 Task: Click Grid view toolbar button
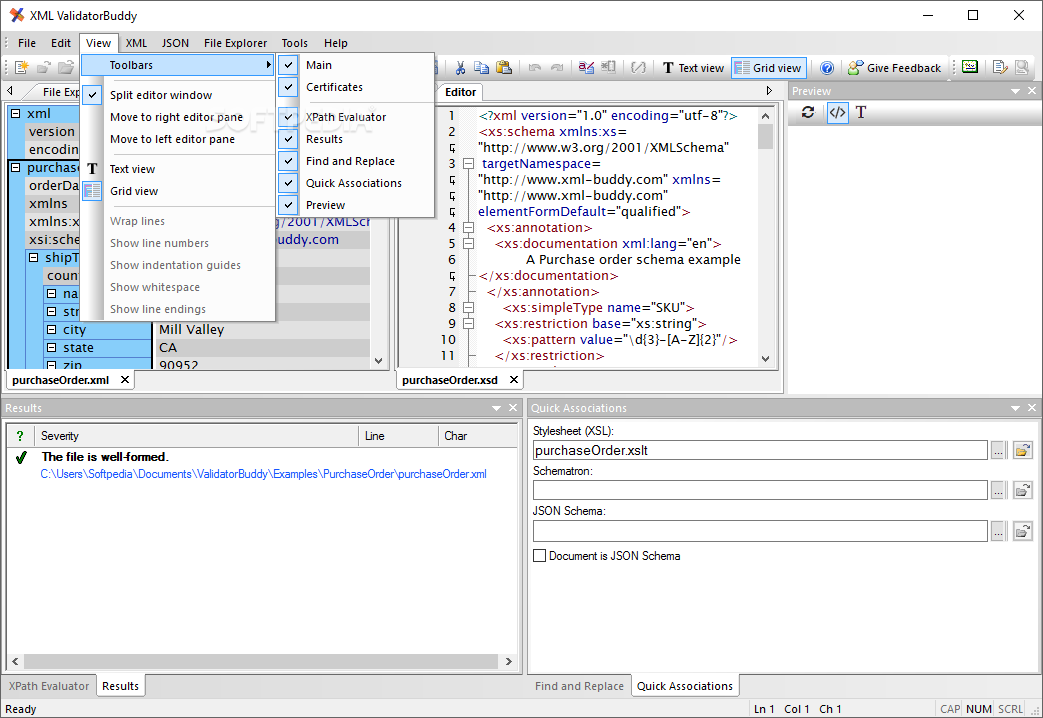(769, 68)
